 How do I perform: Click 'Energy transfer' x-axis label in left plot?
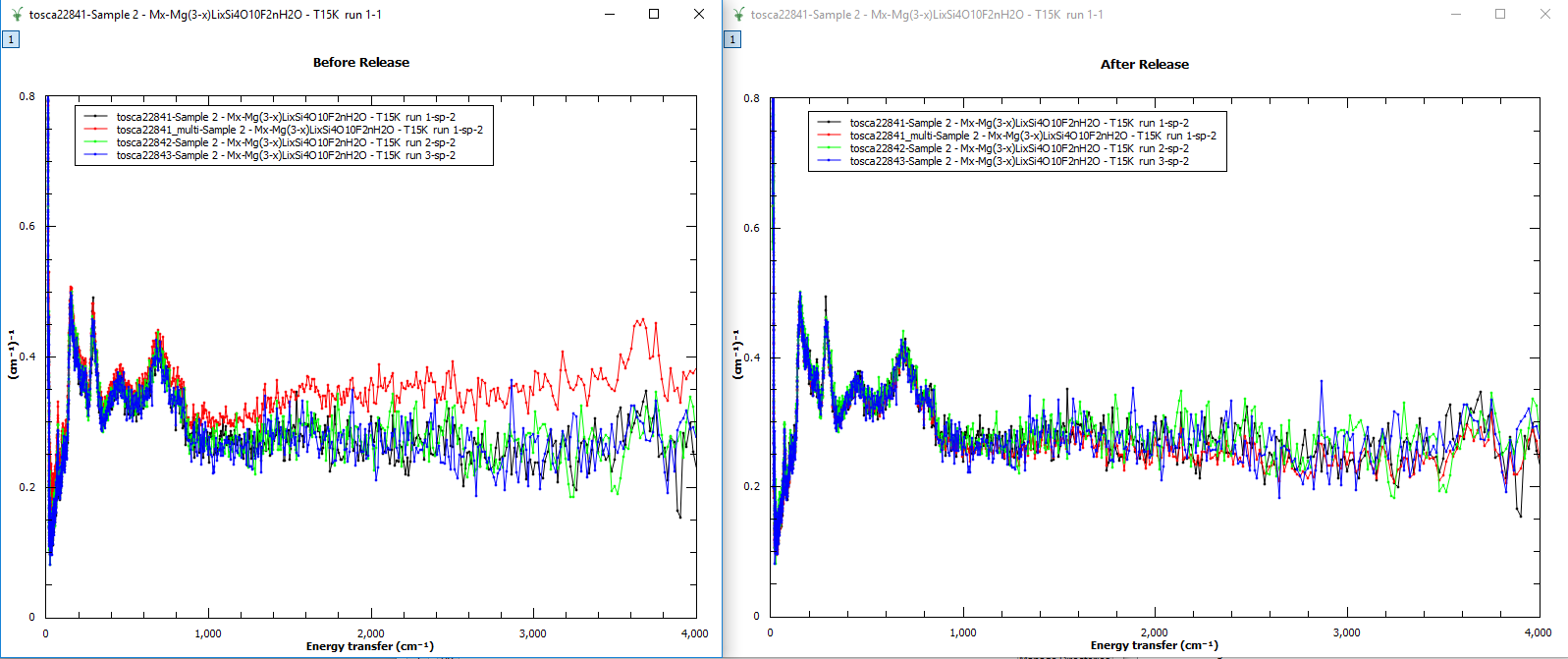pyautogui.click(x=369, y=646)
